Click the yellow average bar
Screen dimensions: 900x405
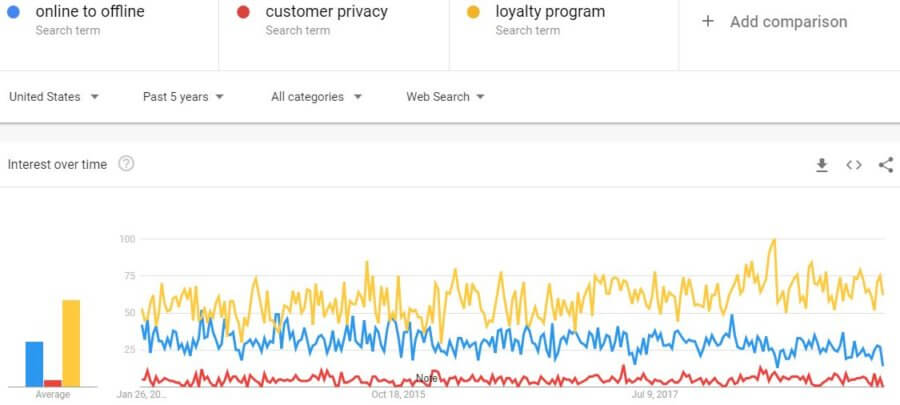tap(71, 343)
